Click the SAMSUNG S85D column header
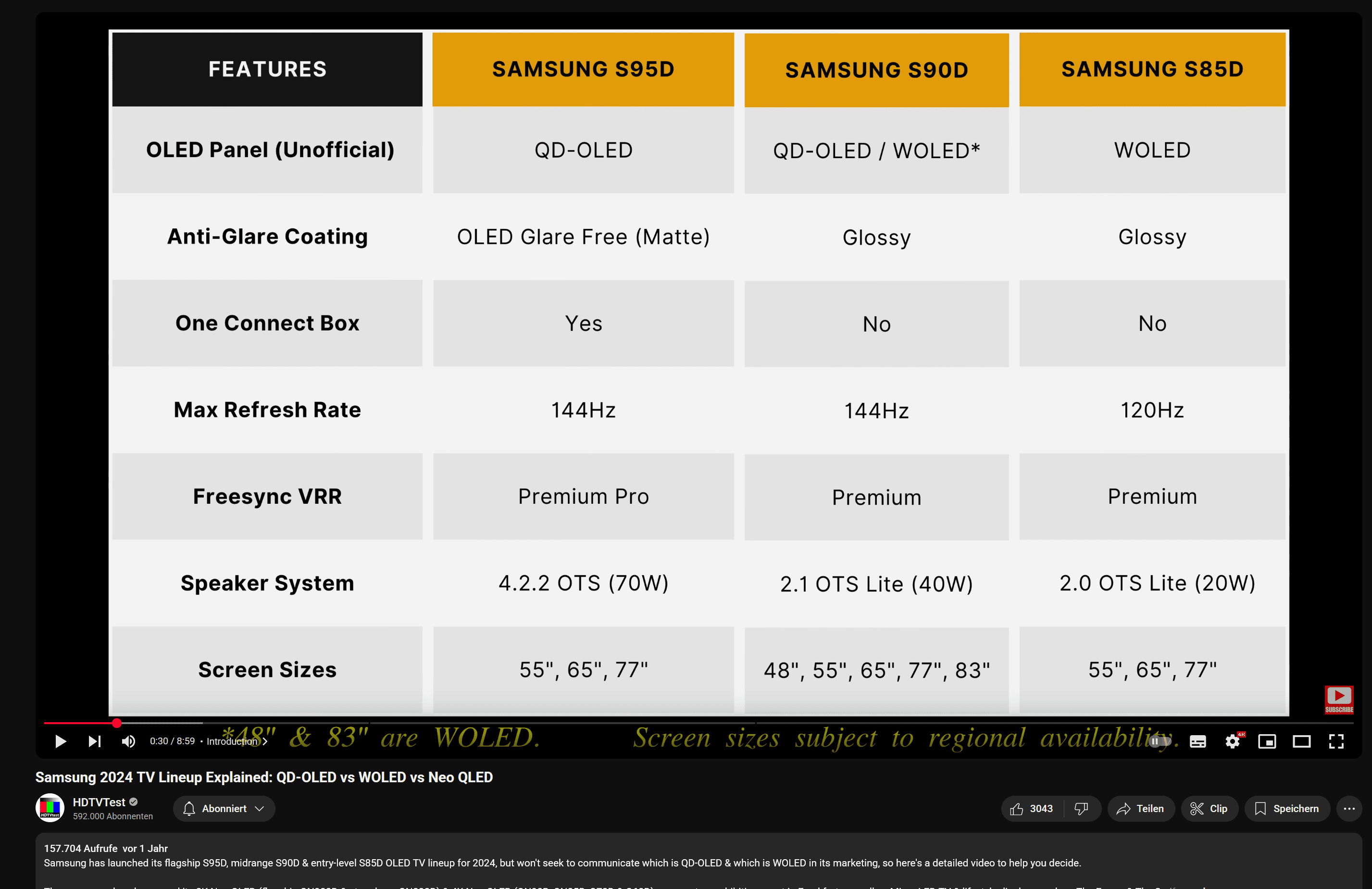The image size is (1372, 889). pos(1152,69)
